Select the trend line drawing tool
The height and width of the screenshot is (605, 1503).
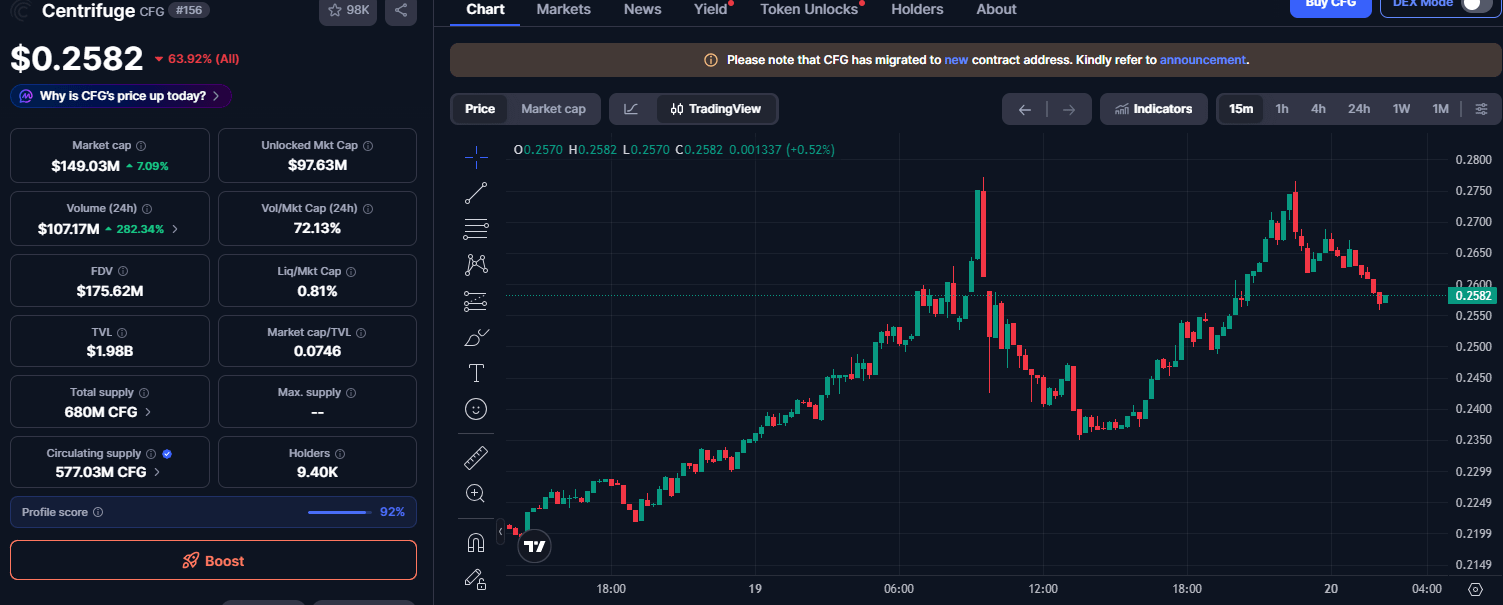pyautogui.click(x=476, y=193)
